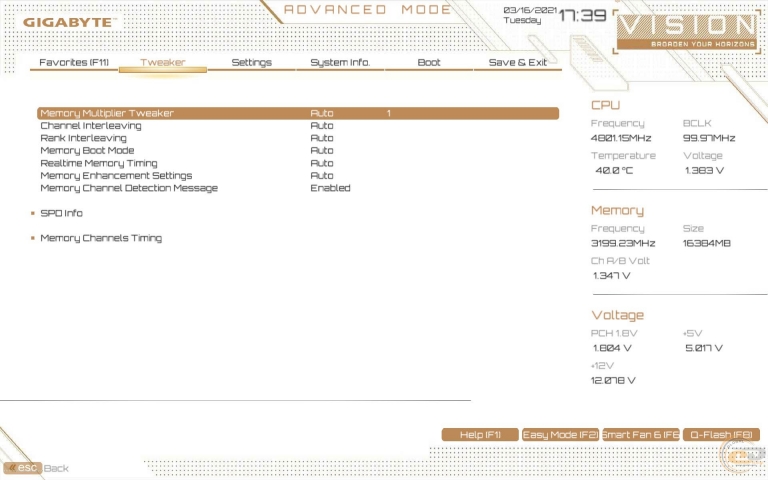Click the Help (F1) button
The width and height of the screenshot is (768, 480).
click(x=480, y=434)
